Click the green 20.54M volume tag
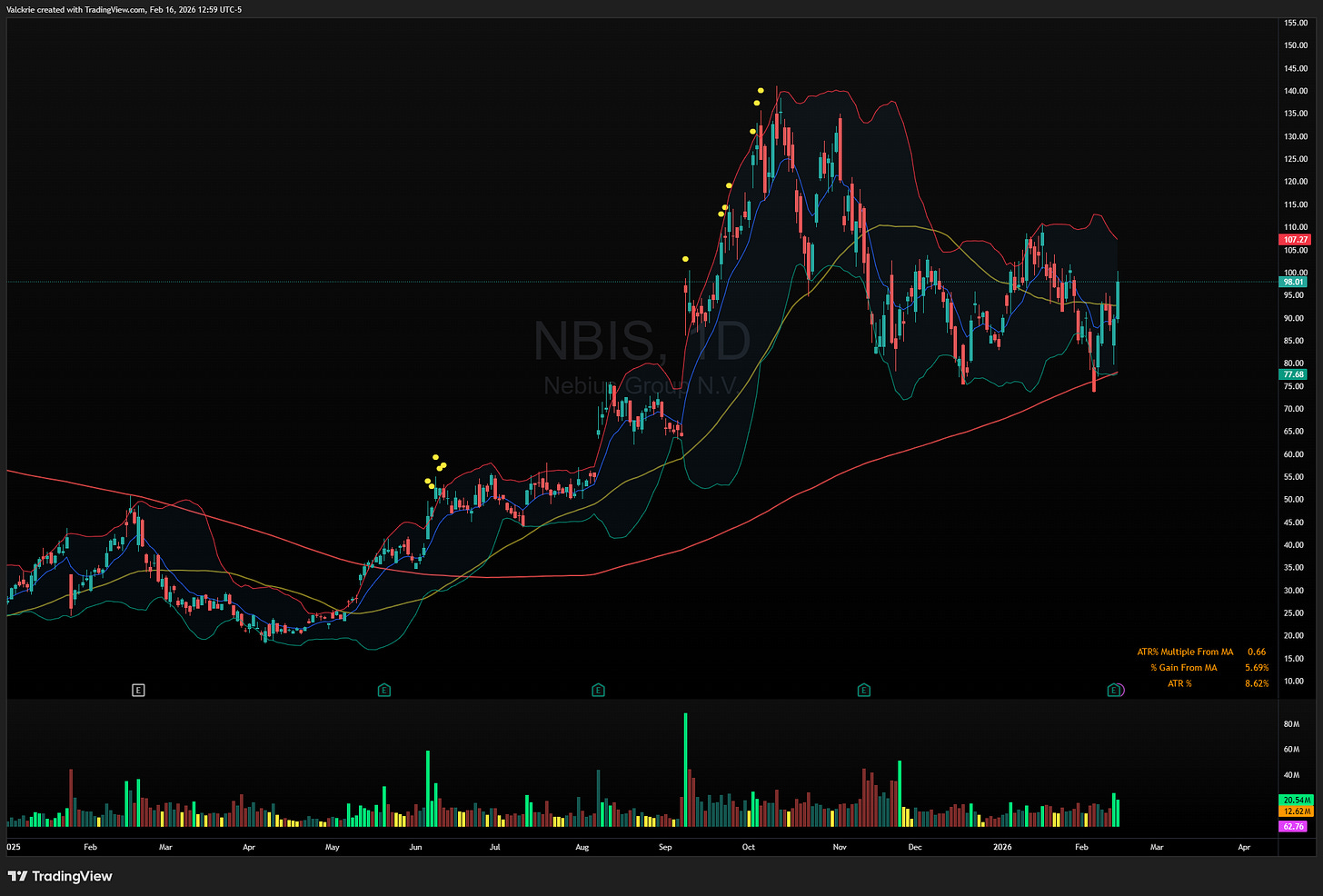The image size is (1323, 896). [x=1296, y=801]
